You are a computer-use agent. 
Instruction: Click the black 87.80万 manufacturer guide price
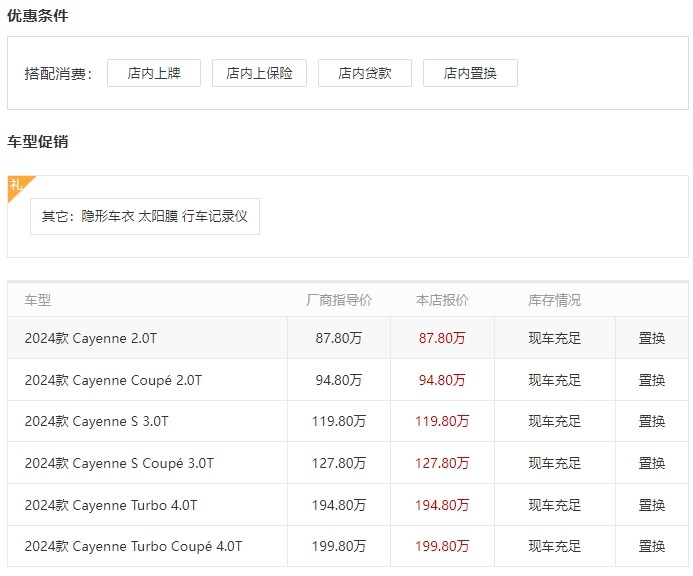[x=339, y=338]
